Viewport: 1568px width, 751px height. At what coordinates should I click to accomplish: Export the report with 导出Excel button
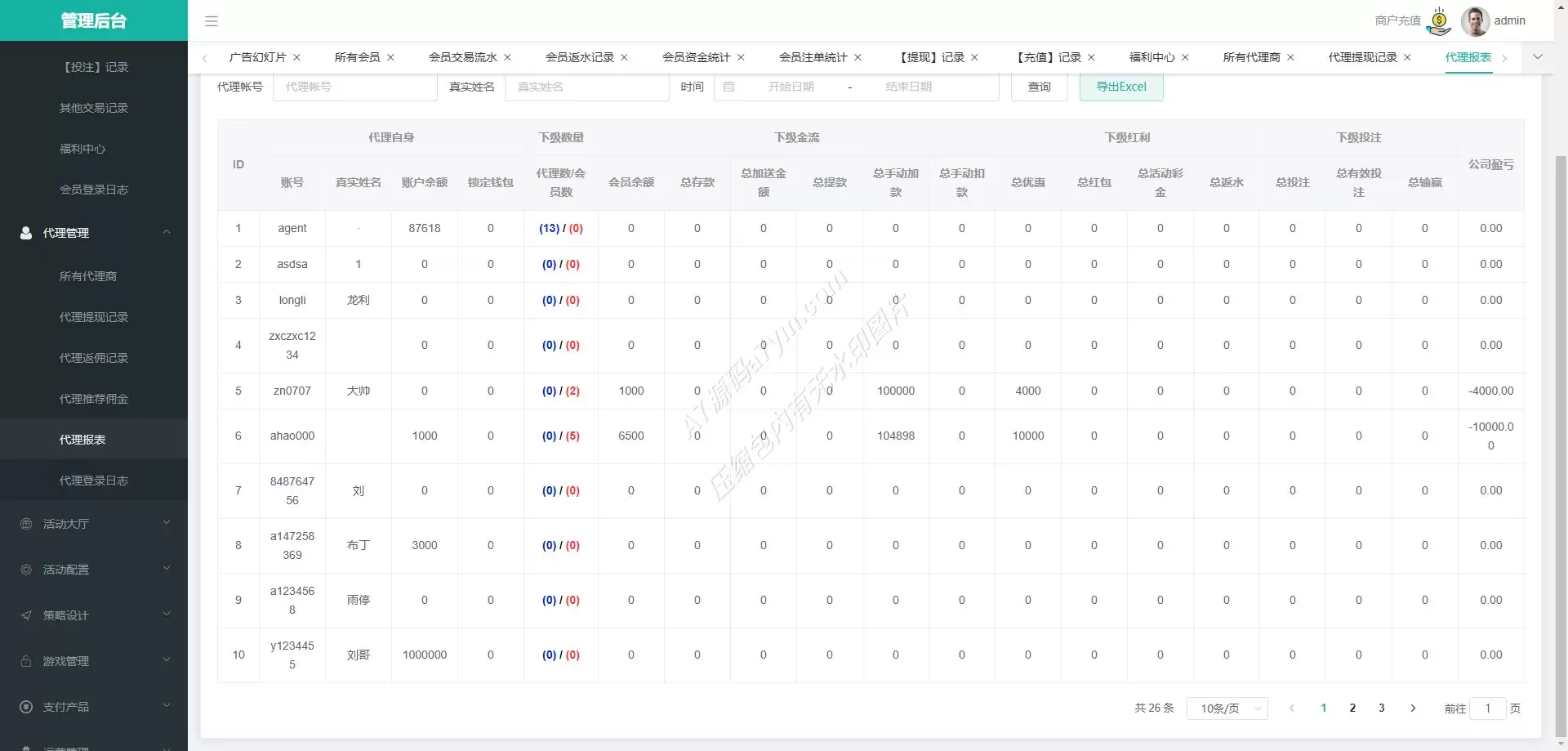pyautogui.click(x=1120, y=87)
